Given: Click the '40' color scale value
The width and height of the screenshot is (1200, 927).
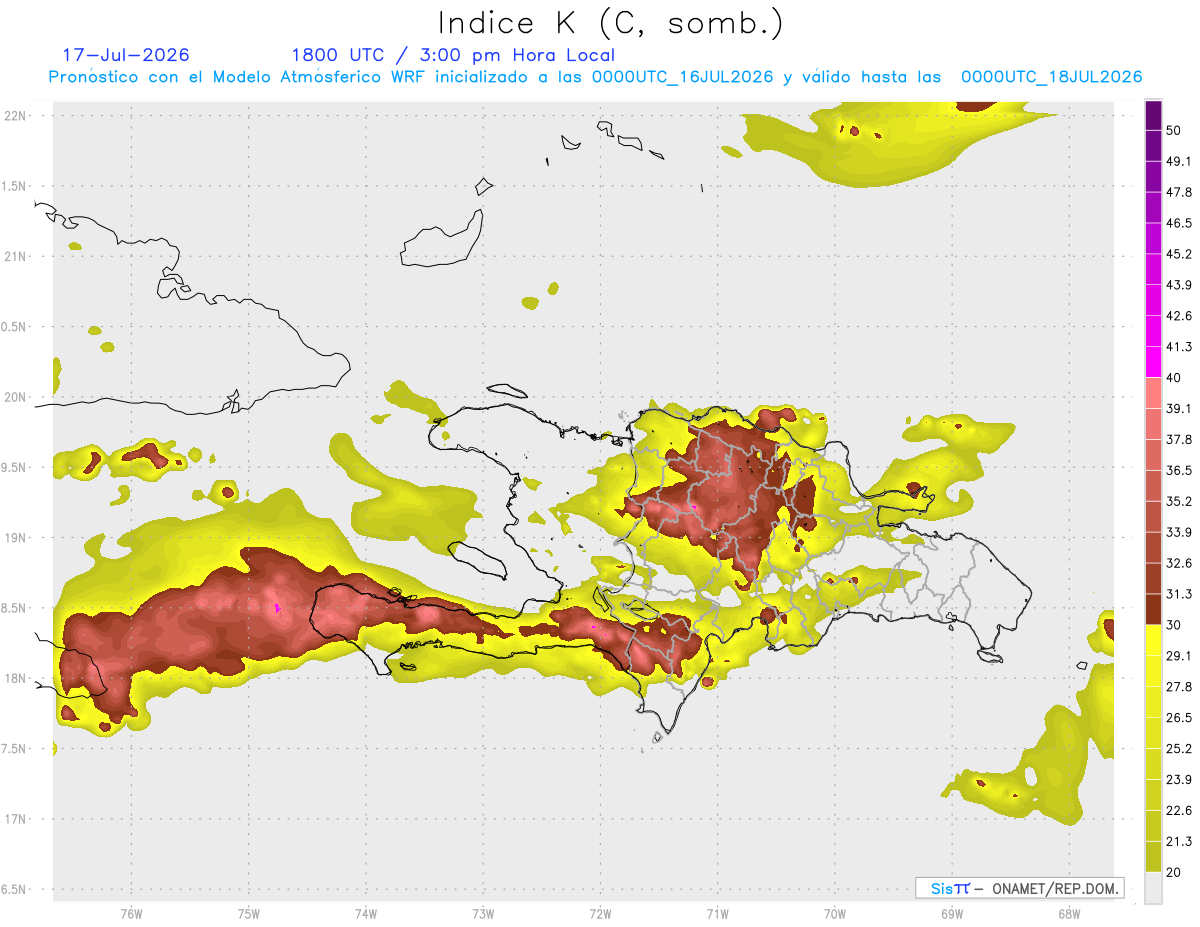Looking at the screenshot, I should 1175,378.
